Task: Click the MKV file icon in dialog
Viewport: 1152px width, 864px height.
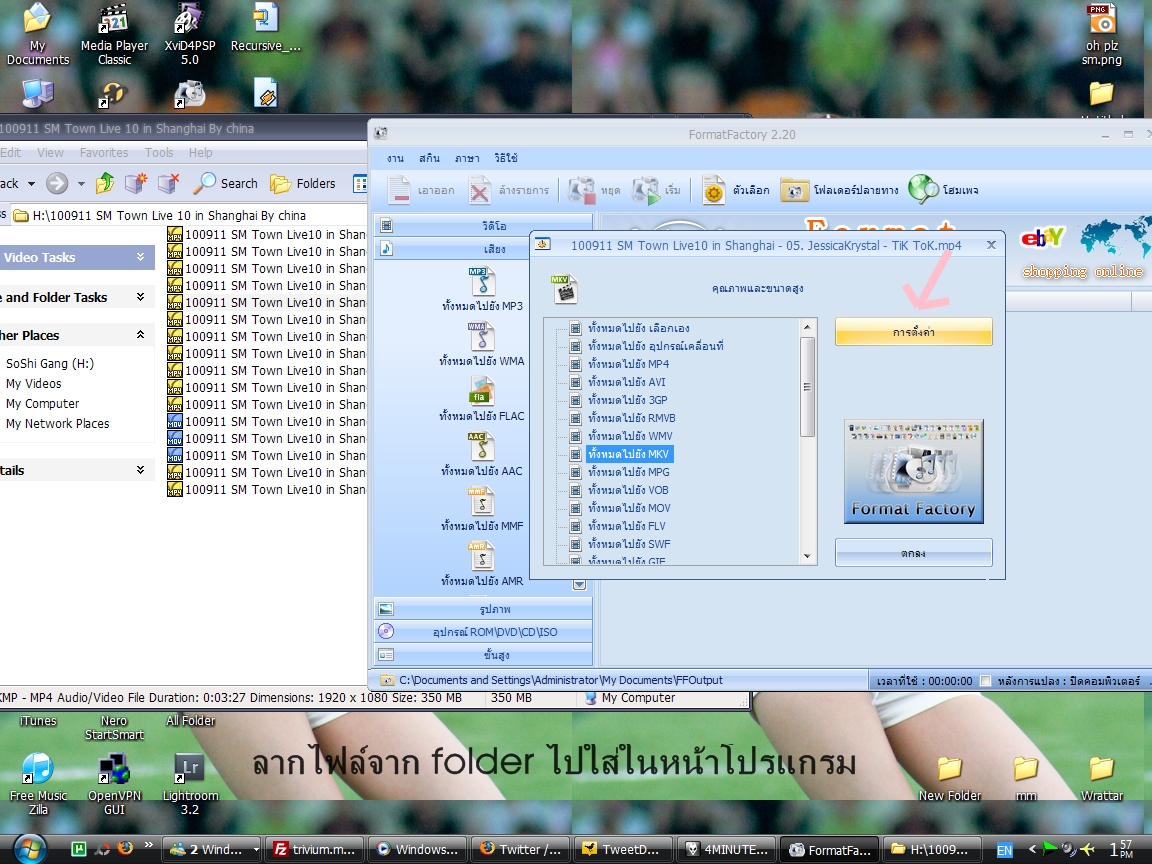Action: pyautogui.click(x=564, y=289)
